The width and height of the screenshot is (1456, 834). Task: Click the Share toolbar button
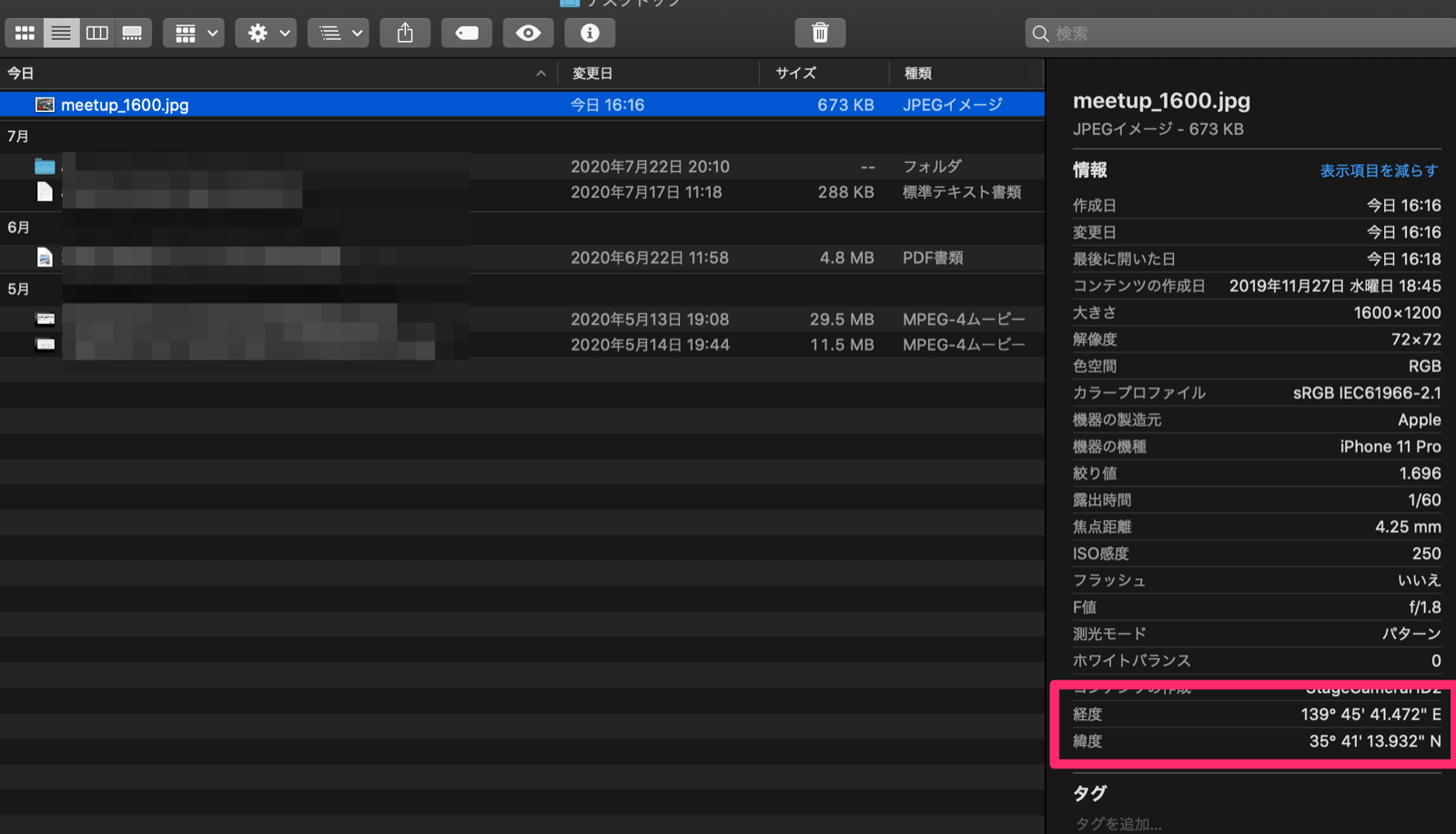(406, 34)
